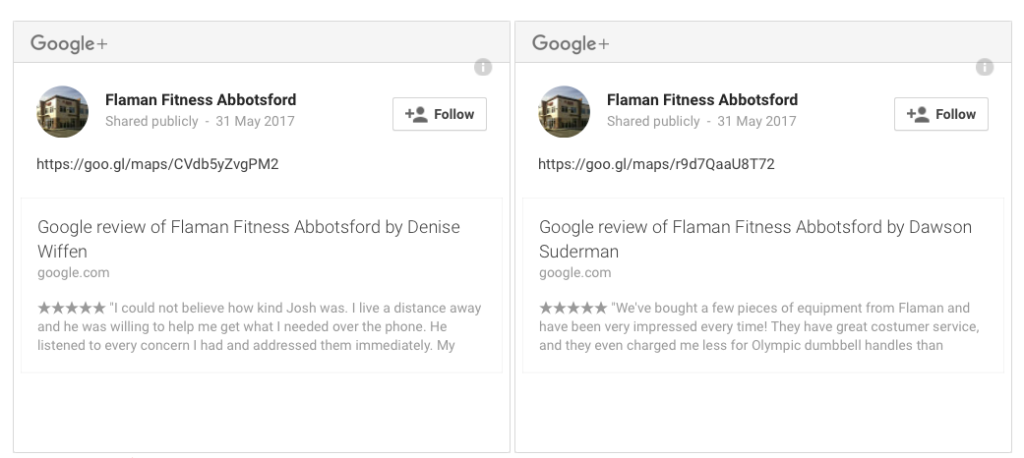Image resolution: width=1024 pixels, height=458 pixels.
Task: Open the Google+ logo in the right card header
Action: tap(570, 44)
